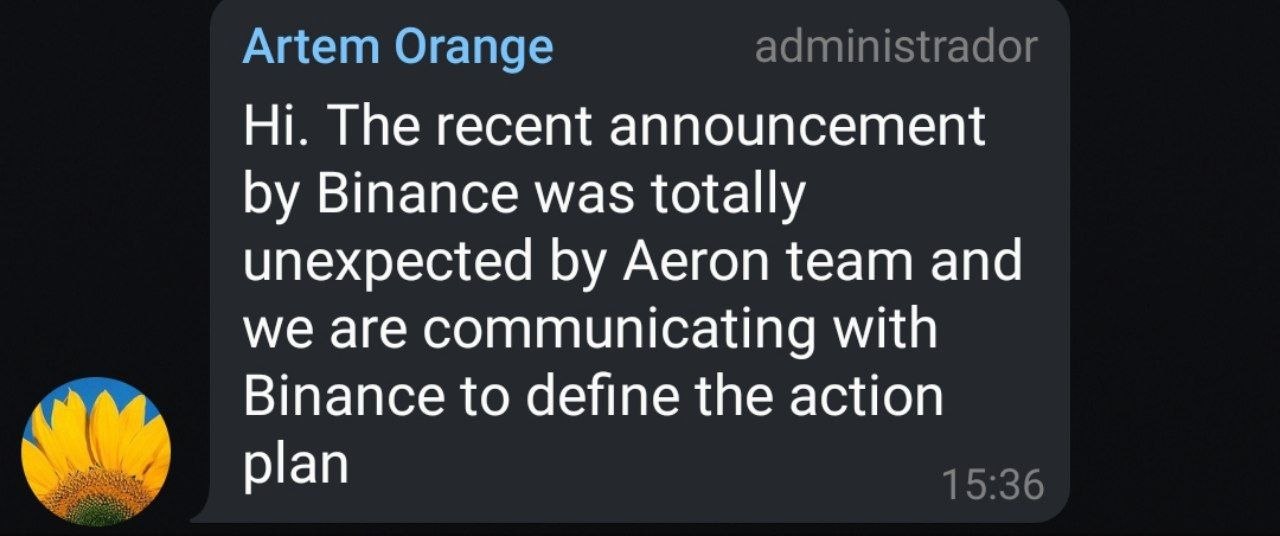Select the word totally
This screenshot has width=1280, height=536.
click(x=728, y=194)
